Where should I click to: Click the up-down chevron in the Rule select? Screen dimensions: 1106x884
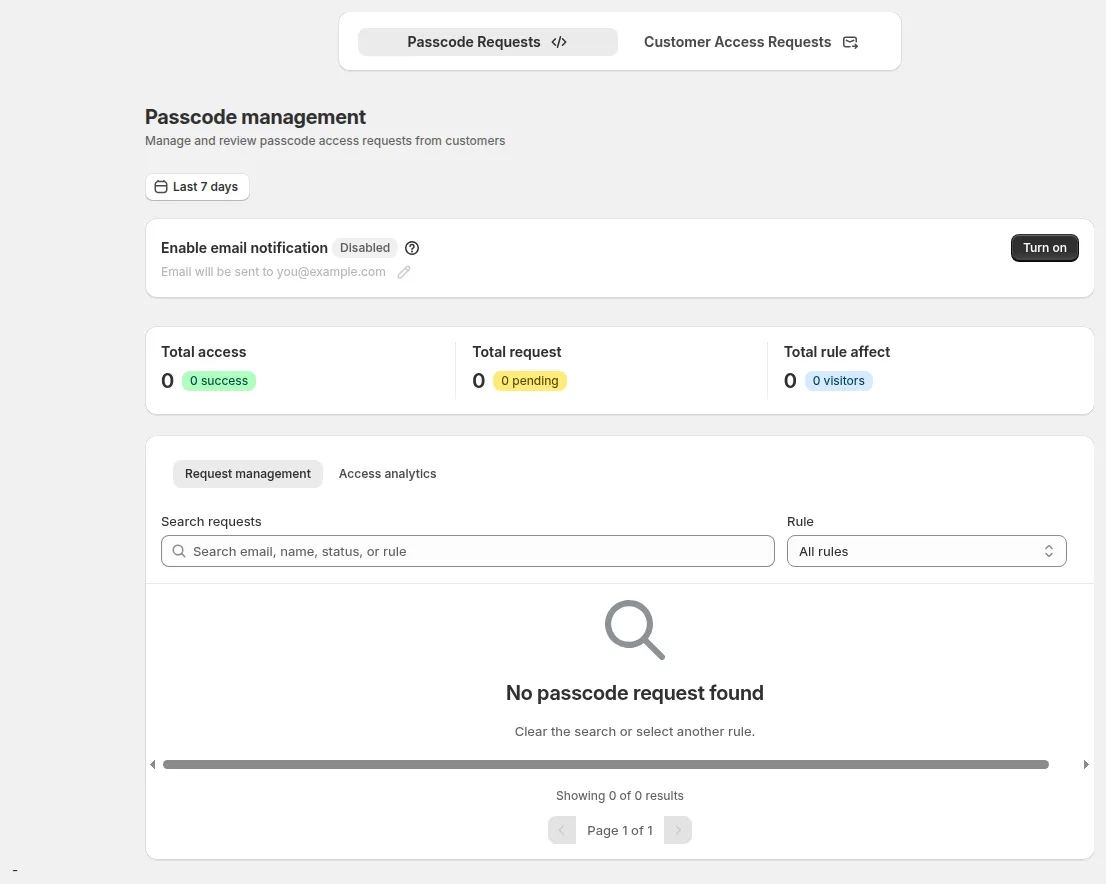coord(1049,551)
